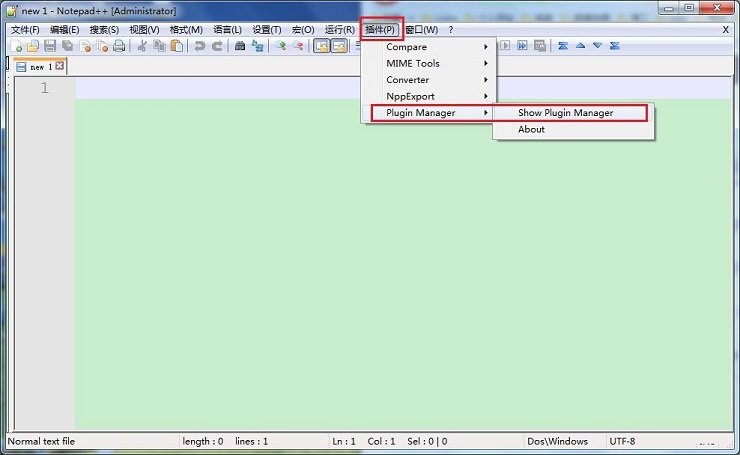Click the Find binoculars icon
Screen dimensions: 740x455
coord(240,46)
